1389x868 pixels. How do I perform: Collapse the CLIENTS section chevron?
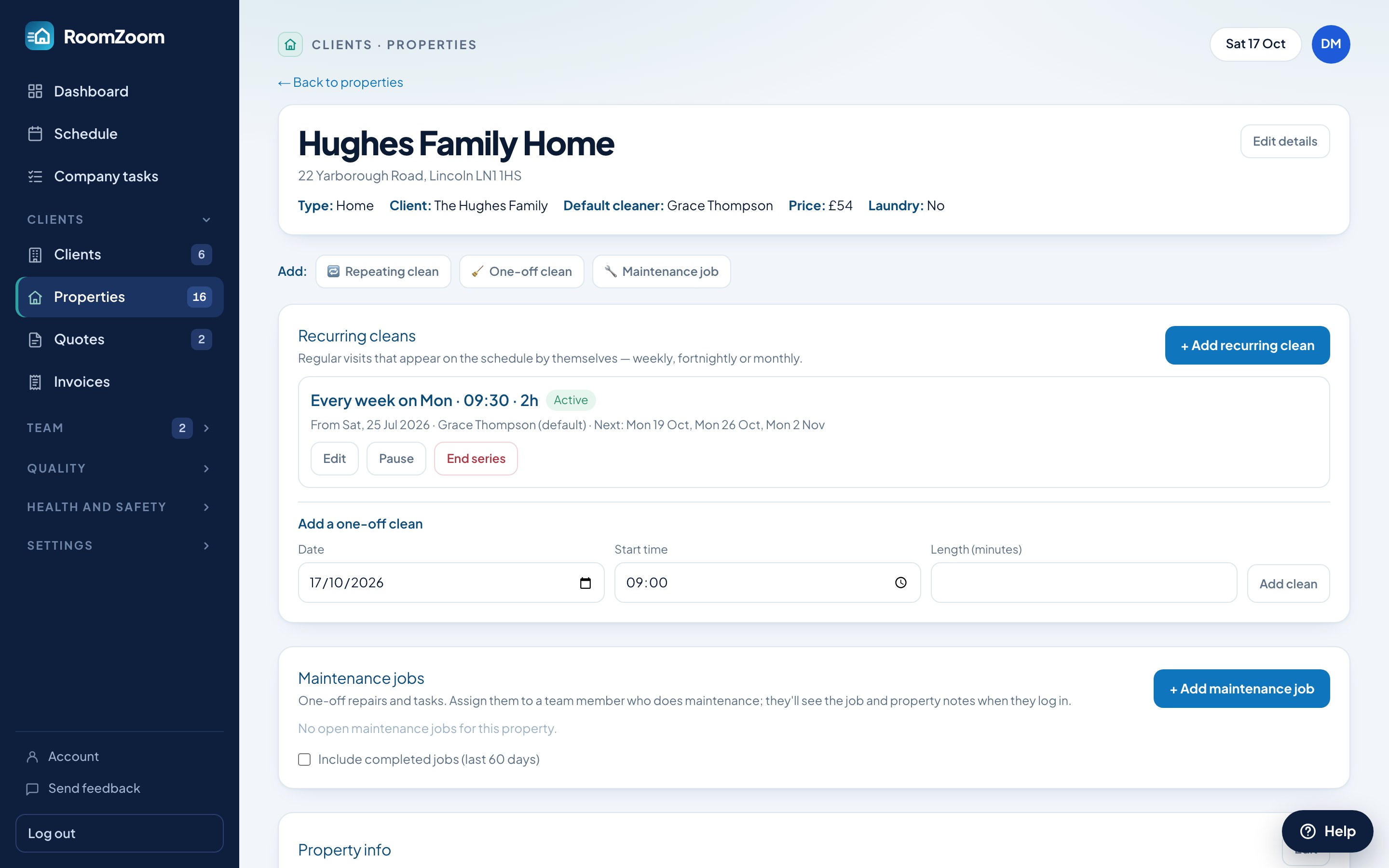[206, 220]
